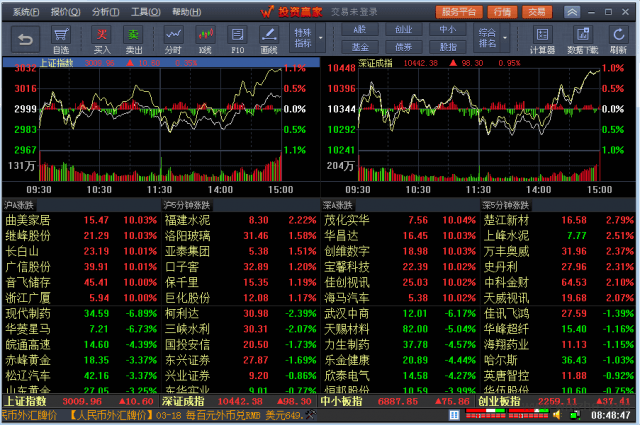The width and height of the screenshot is (640, 425).
Task: Select the 画线 drawing tool icon
Action: point(268,40)
